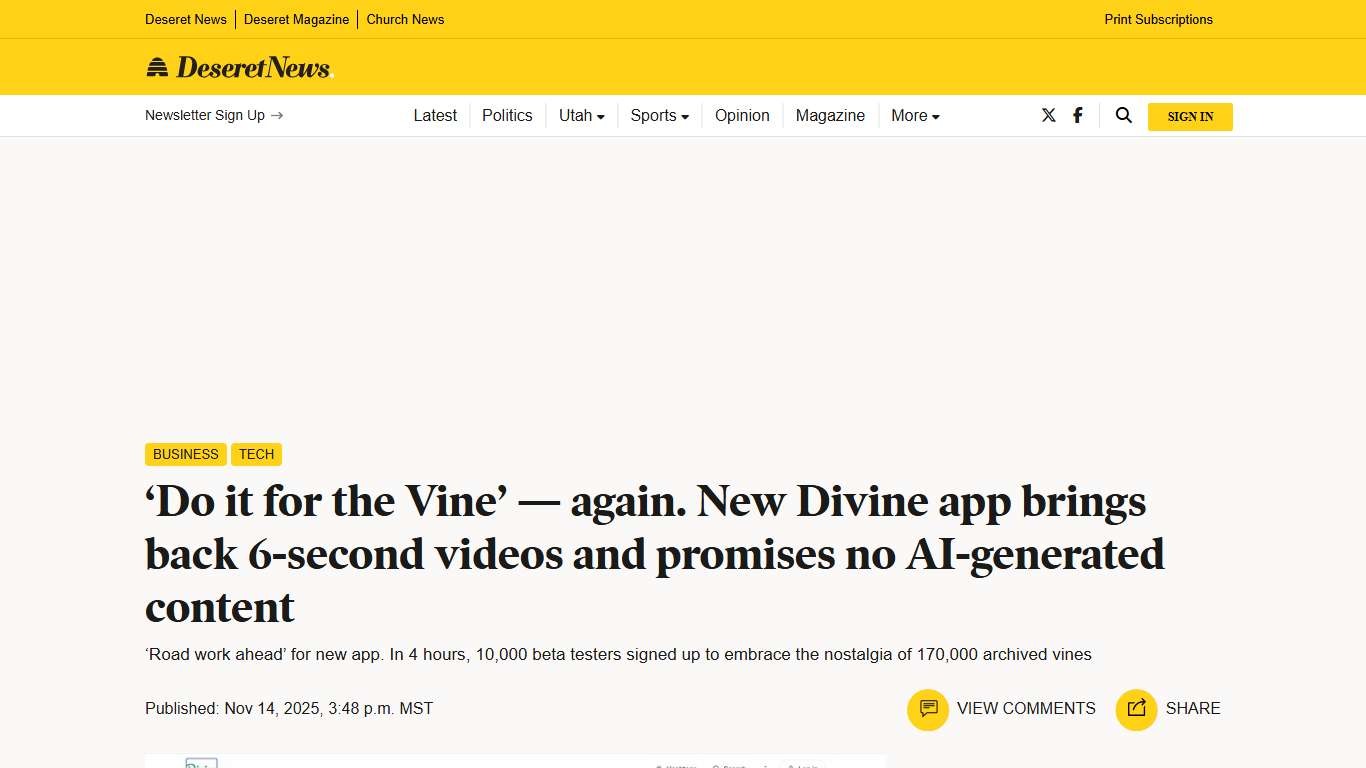Open the Latest section

pos(435,115)
